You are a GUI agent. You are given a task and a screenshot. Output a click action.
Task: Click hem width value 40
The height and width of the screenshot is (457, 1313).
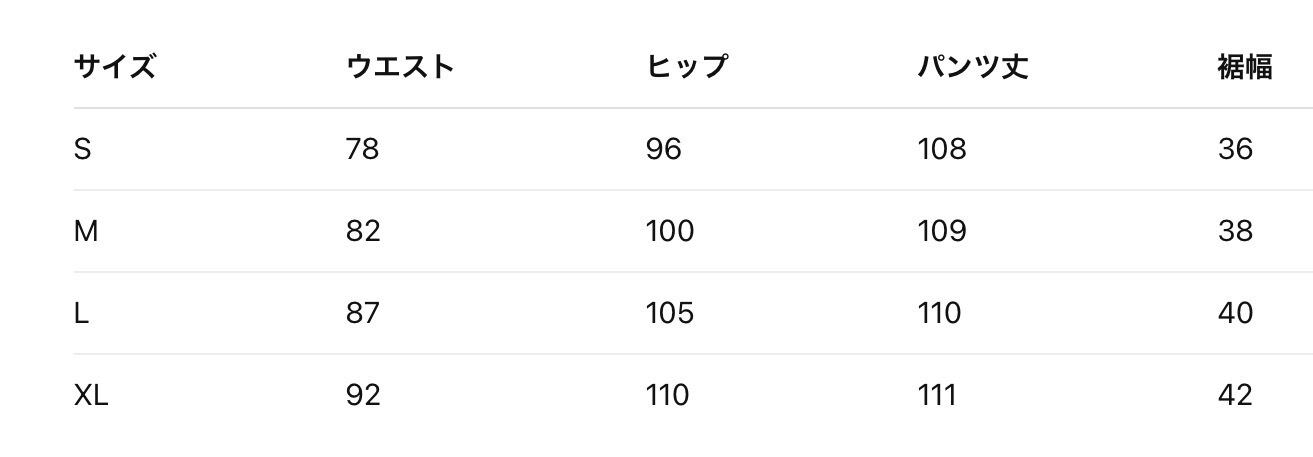point(1235,313)
